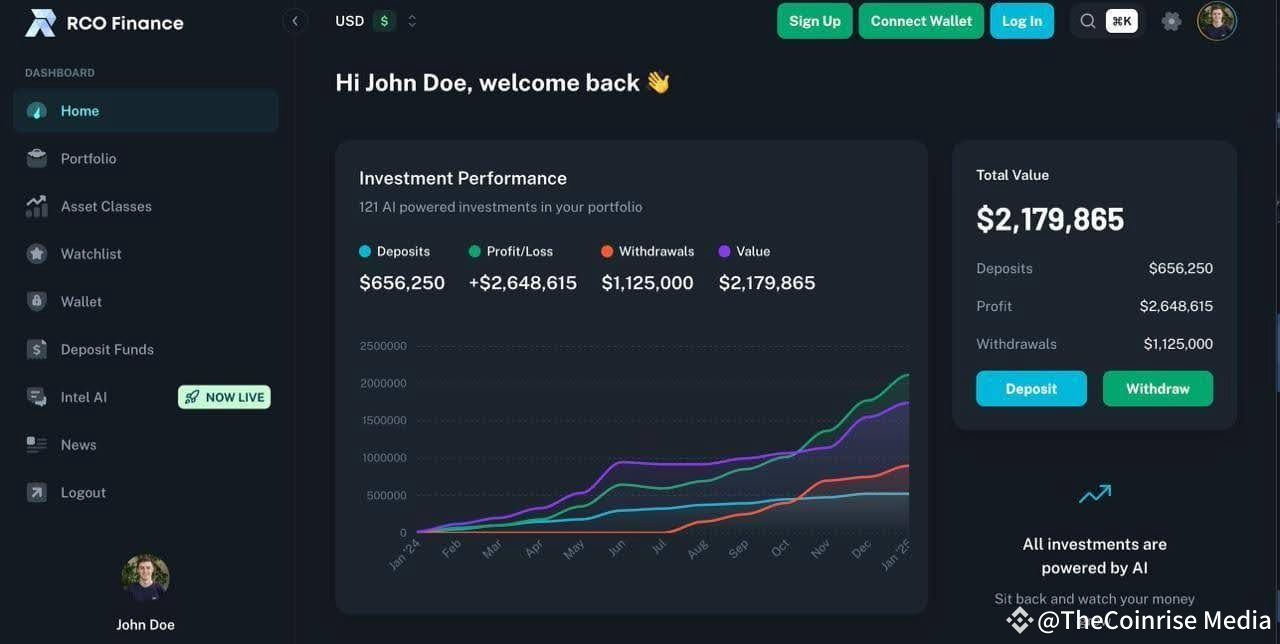The width and height of the screenshot is (1280, 644).
Task: Collapse the sidebar using the chevron
Action: 294,20
